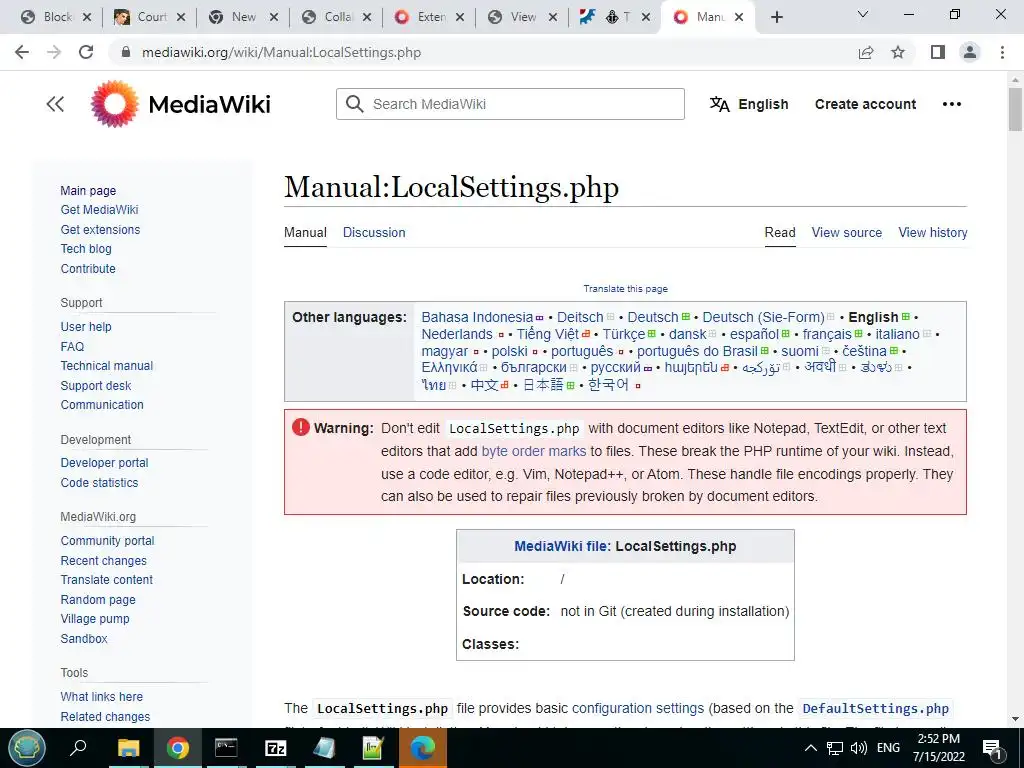
Task: Open the configuration settings link
Action: pos(637,708)
